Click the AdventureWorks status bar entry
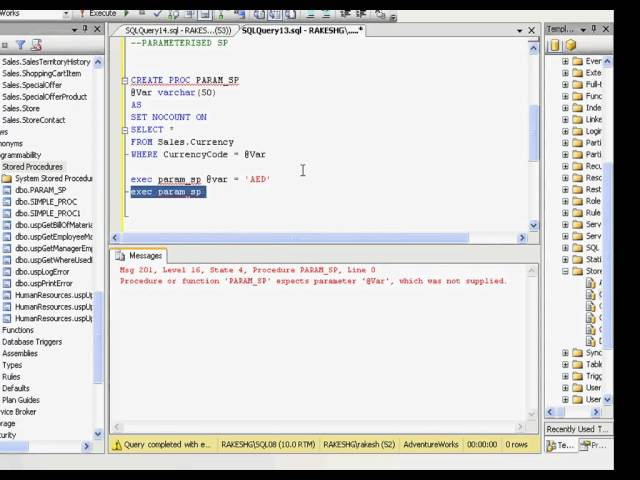The height and width of the screenshot is (480, 640). (x=431, y=444)
